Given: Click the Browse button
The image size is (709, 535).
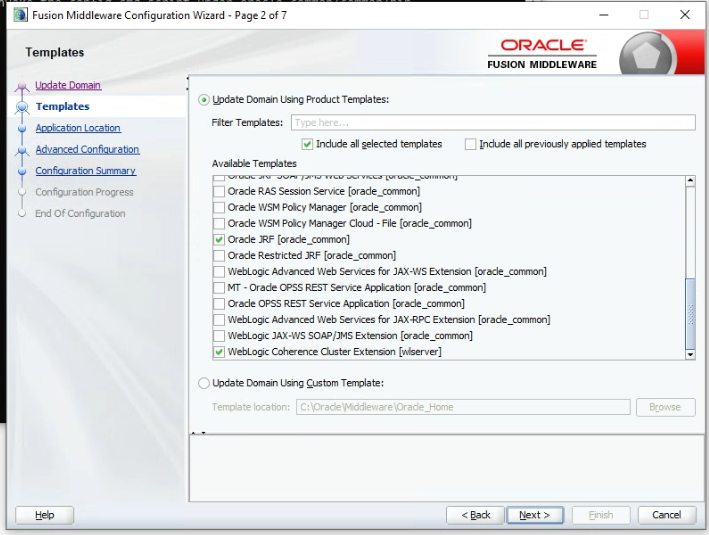Looking at the screenshot, I should [665, 407].
